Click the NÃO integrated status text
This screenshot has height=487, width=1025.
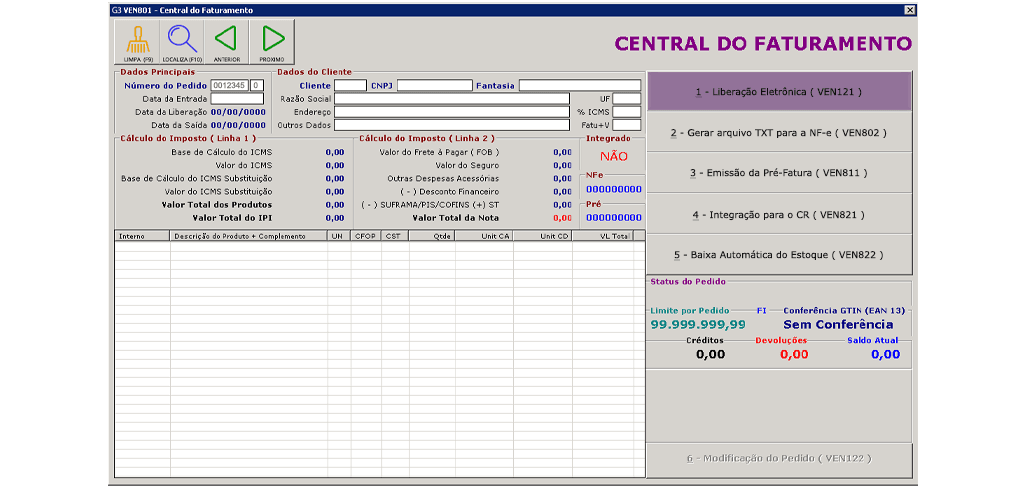point(613,156)
